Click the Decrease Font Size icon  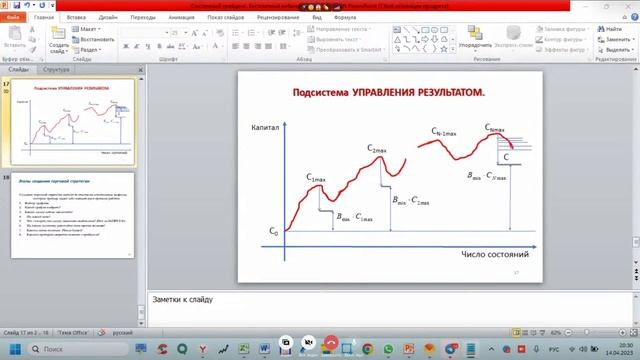point(205,33)
